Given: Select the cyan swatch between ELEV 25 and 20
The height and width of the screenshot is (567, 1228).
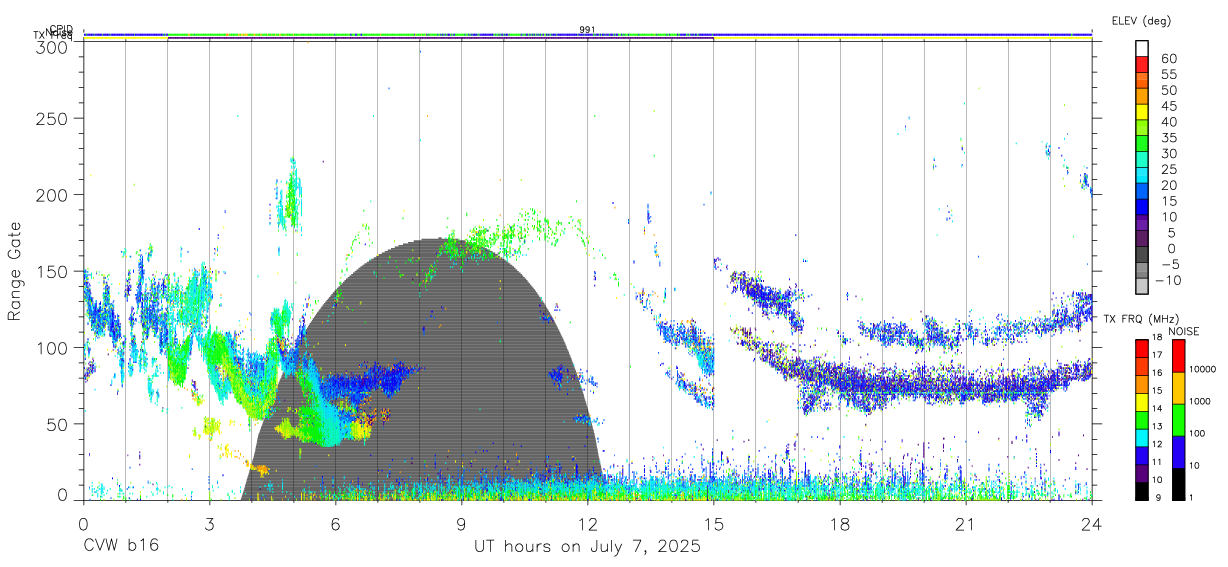Looking at the screenshot, I should point(1142,176).
